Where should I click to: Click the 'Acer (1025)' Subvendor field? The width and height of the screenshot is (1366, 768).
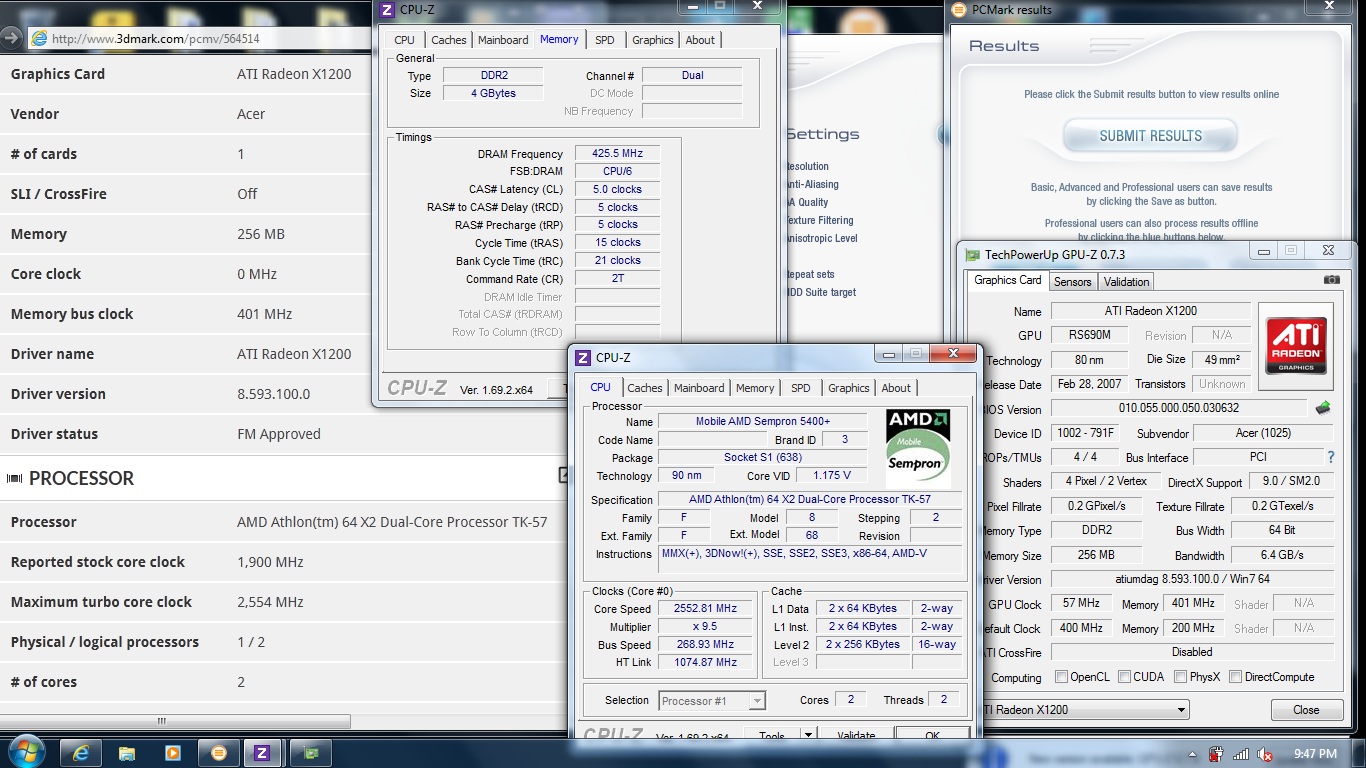pyautogui.click(x=1263, y=433)
